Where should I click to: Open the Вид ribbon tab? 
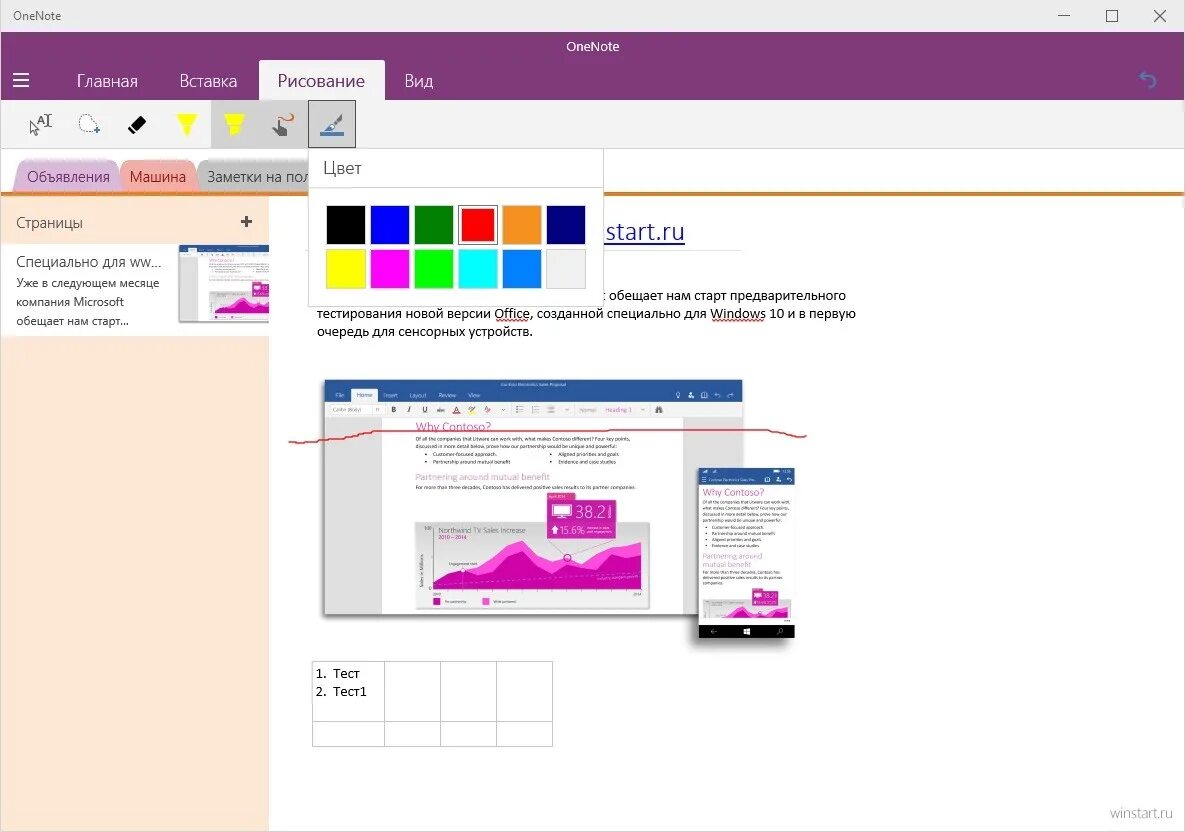coord(418,80)
